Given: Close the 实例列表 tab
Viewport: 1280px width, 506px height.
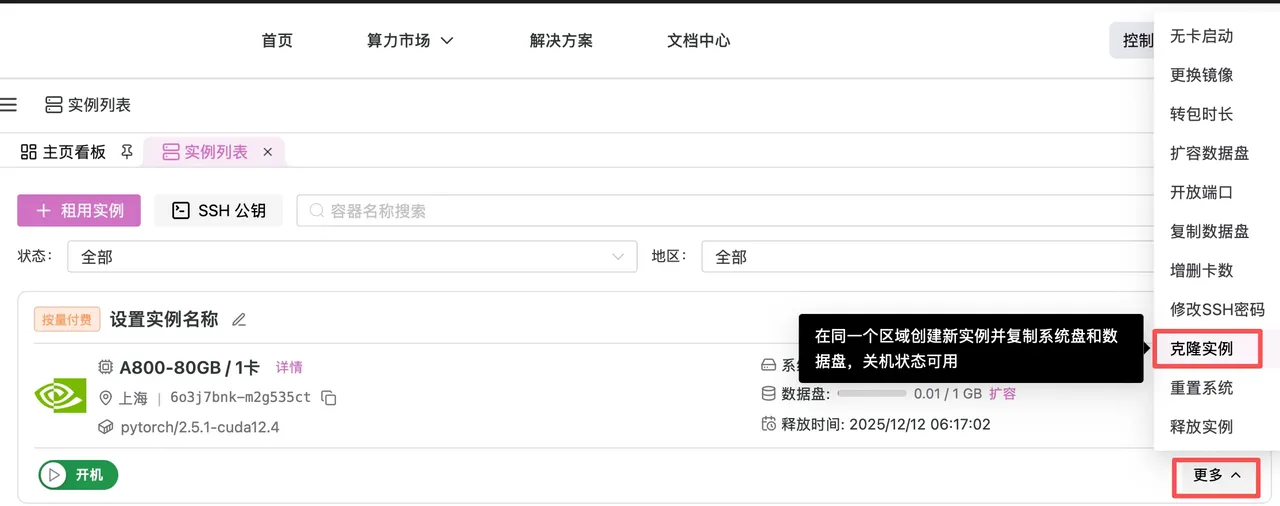Looking at the screenshot, I should pyautogui.click(x=267, y=152).
